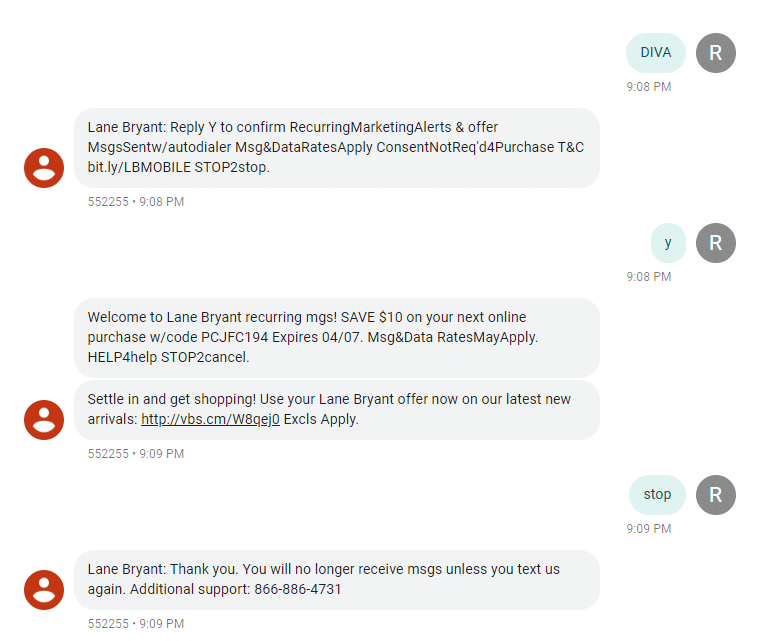
Task: Open the http://vbs.cm/W8qej0 link
Action: pos(210,419)
